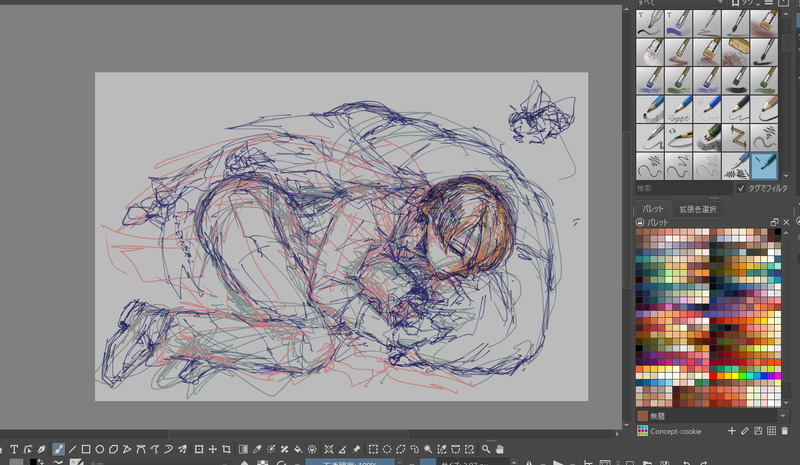The width and height of the screenshot is (800, 465).
Task: Click the palette edit pencil icon
Action: (x=745, y=431)
